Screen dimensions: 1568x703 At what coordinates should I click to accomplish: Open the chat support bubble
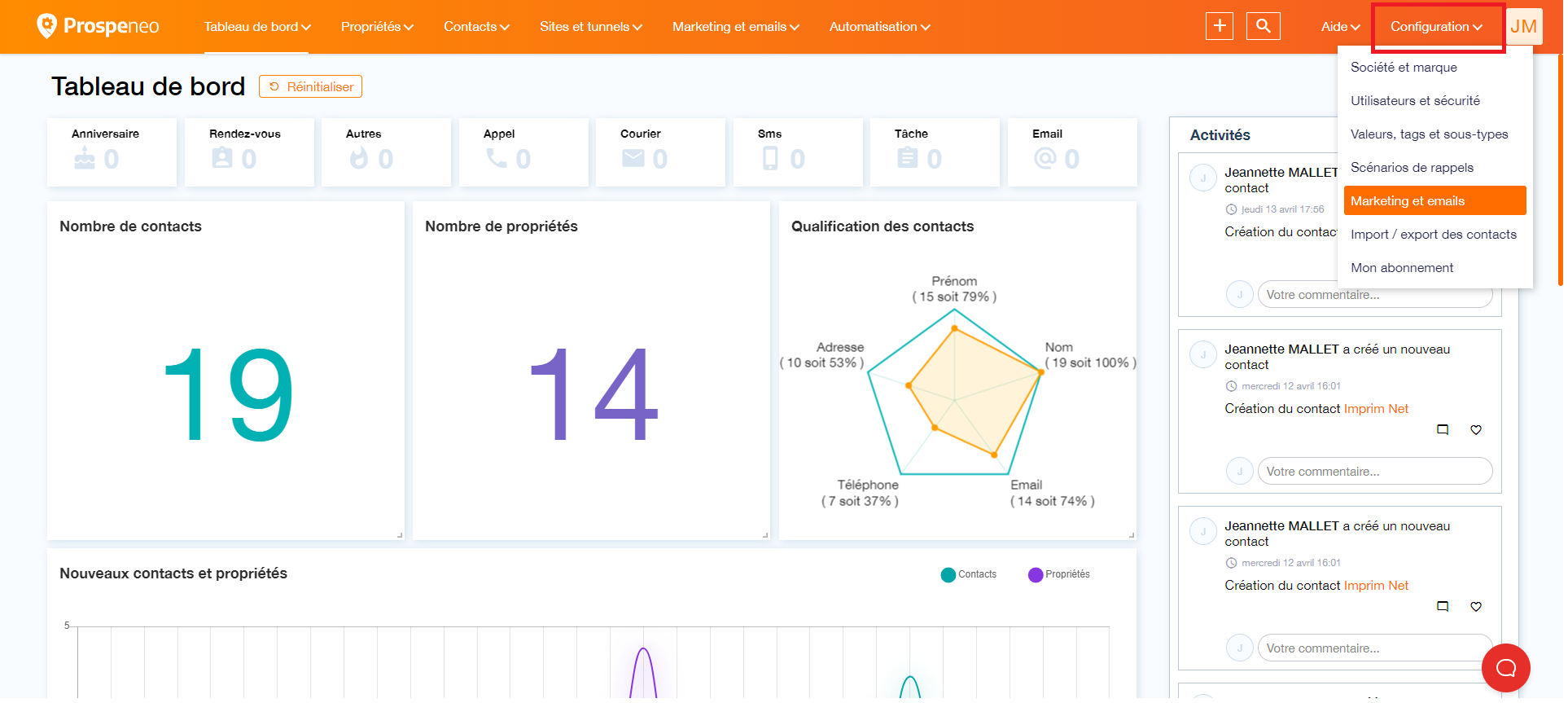(x=1506, y=668)
